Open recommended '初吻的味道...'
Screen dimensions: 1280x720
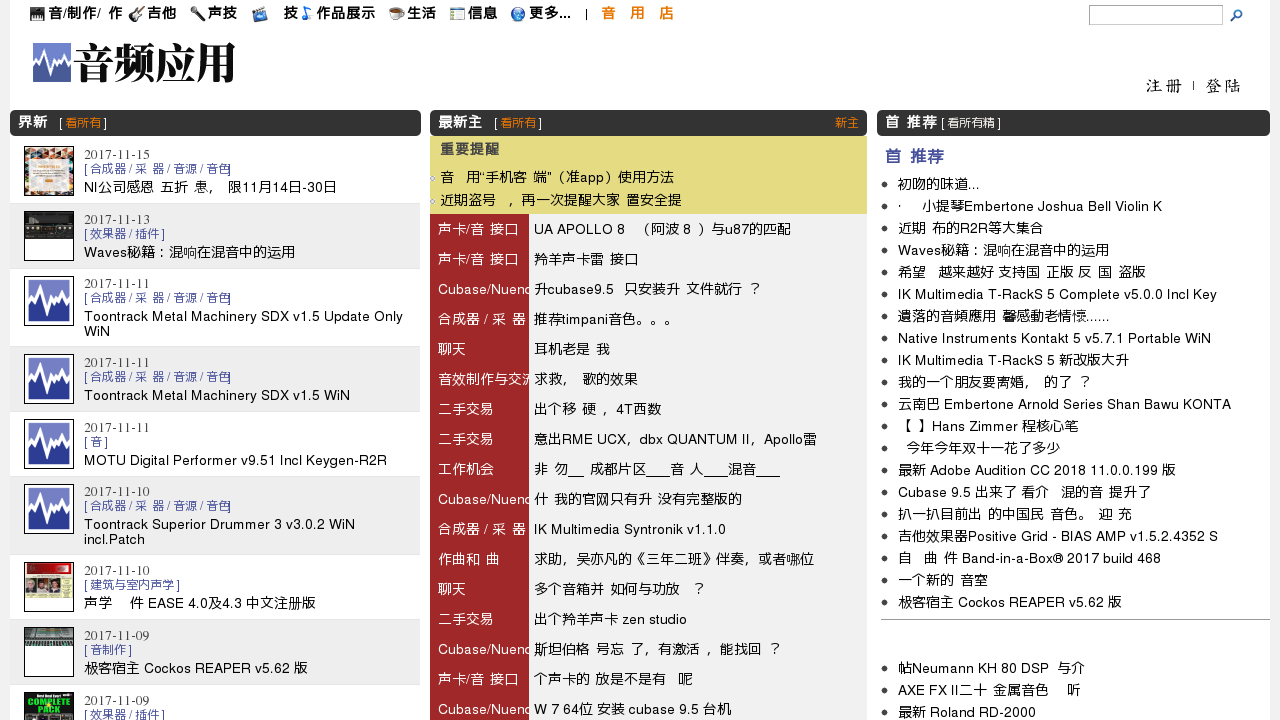click(938, 184)
